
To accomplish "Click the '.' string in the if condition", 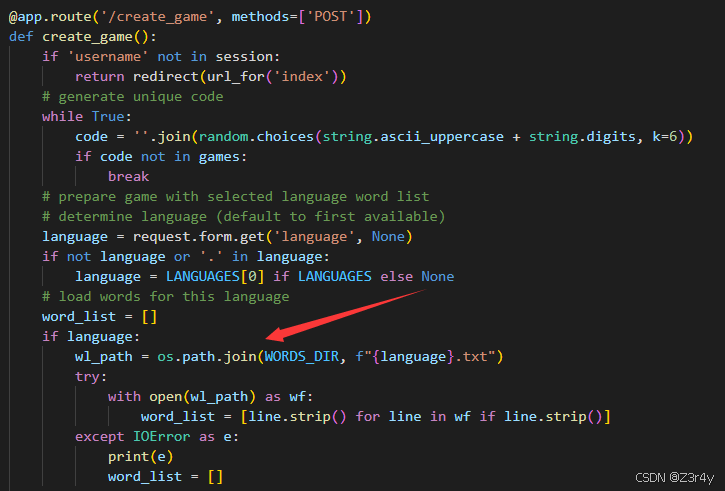I will tap(211, 256).
